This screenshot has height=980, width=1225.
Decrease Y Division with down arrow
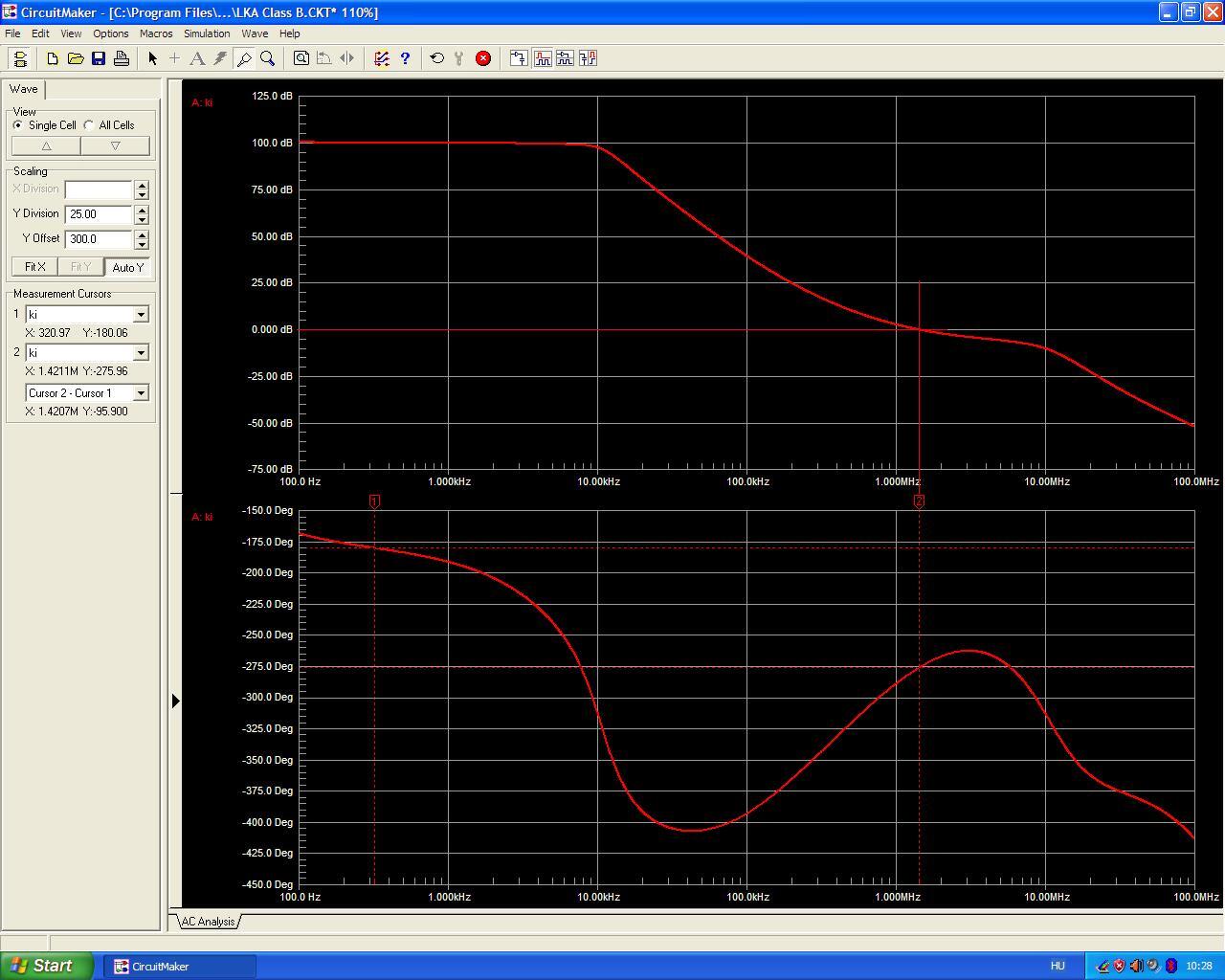[x=142, y=219]
